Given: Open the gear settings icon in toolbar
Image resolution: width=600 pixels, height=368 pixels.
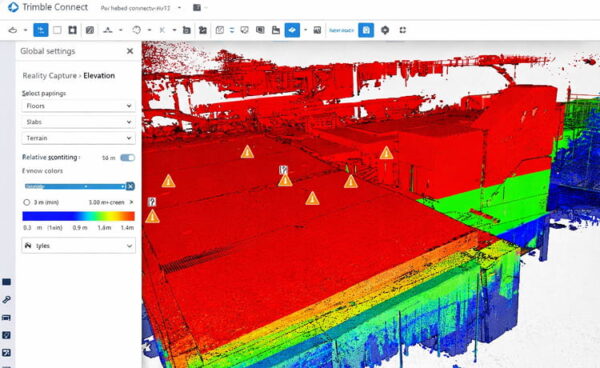Looking at the screenshot, I should [x=385, y=30].
